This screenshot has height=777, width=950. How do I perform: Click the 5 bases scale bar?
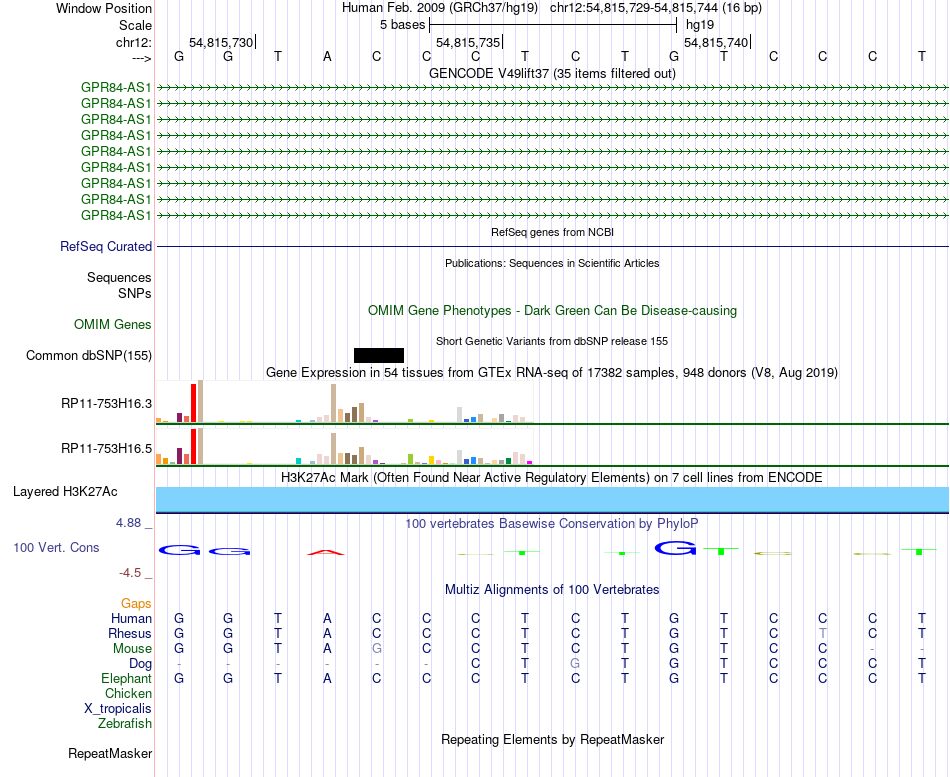click(553, 25)
